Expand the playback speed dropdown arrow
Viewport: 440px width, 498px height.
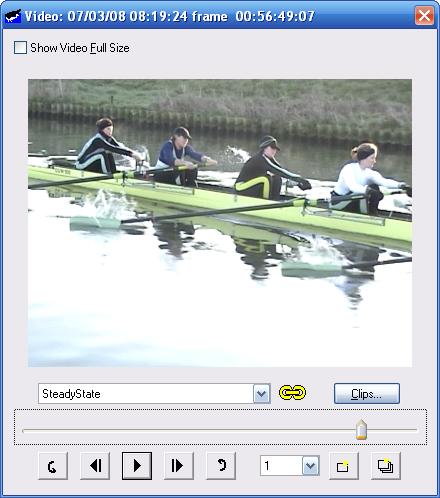(311, 466)
